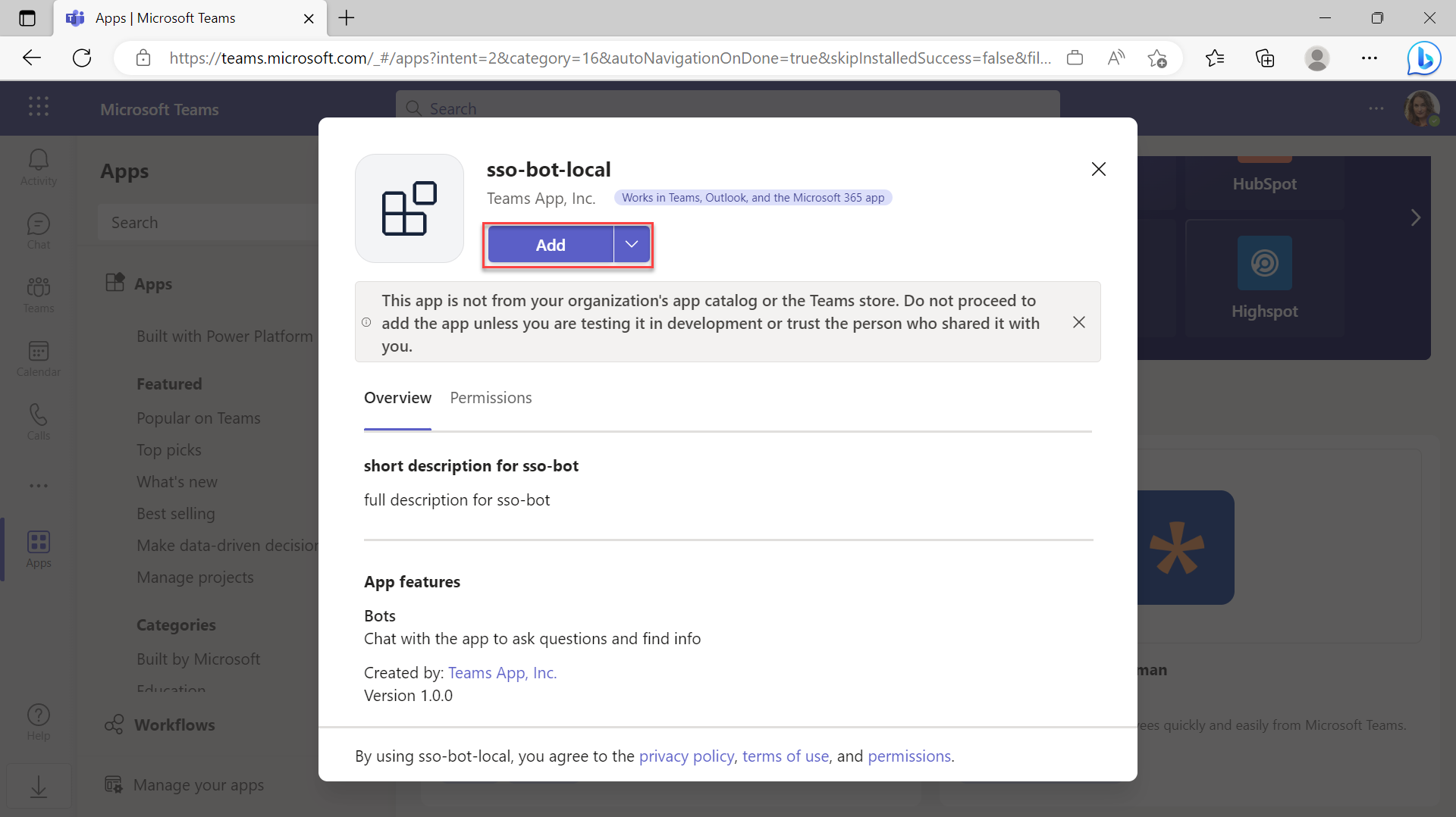1456x817 pixels.
Task: Select Built with Power Platform
Action: click(224, 337)
